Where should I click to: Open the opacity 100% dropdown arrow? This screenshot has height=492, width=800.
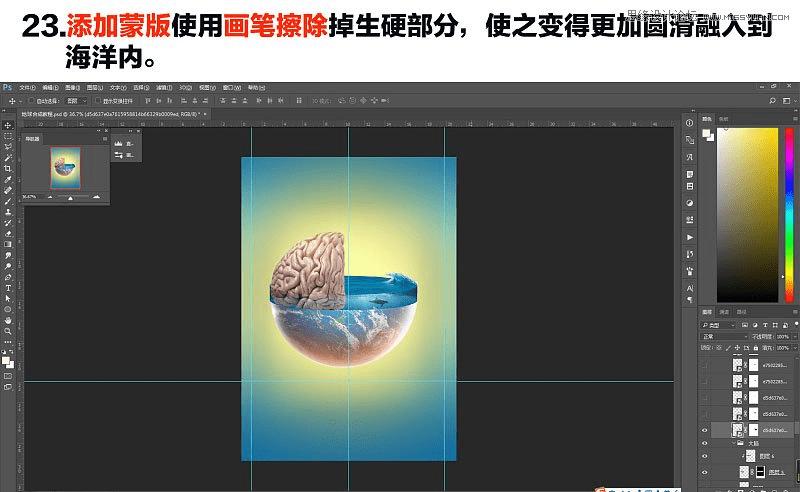(794, 337)
